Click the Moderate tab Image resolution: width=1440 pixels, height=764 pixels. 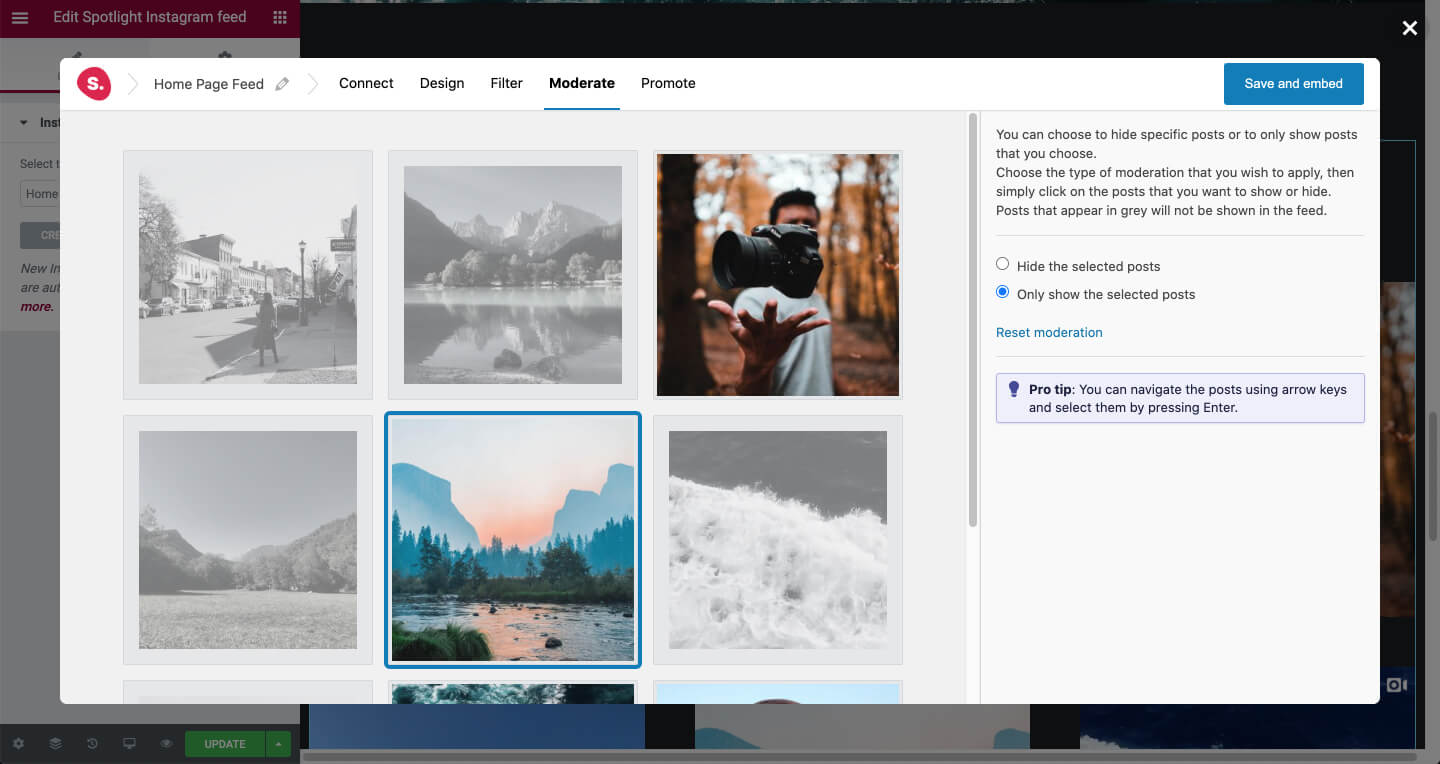582,84
